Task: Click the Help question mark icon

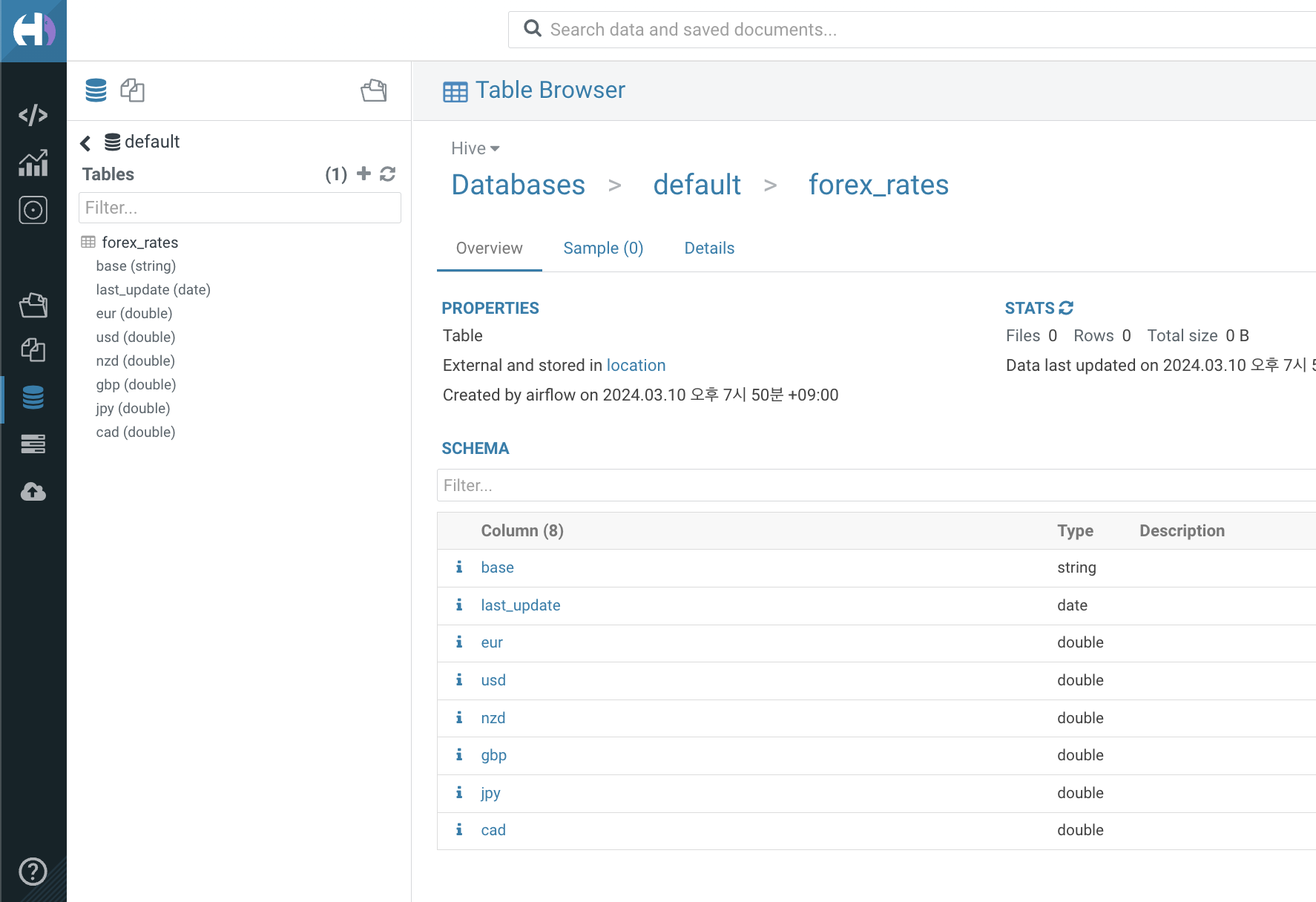Action: pyautogui.click(x=33, y=872)
